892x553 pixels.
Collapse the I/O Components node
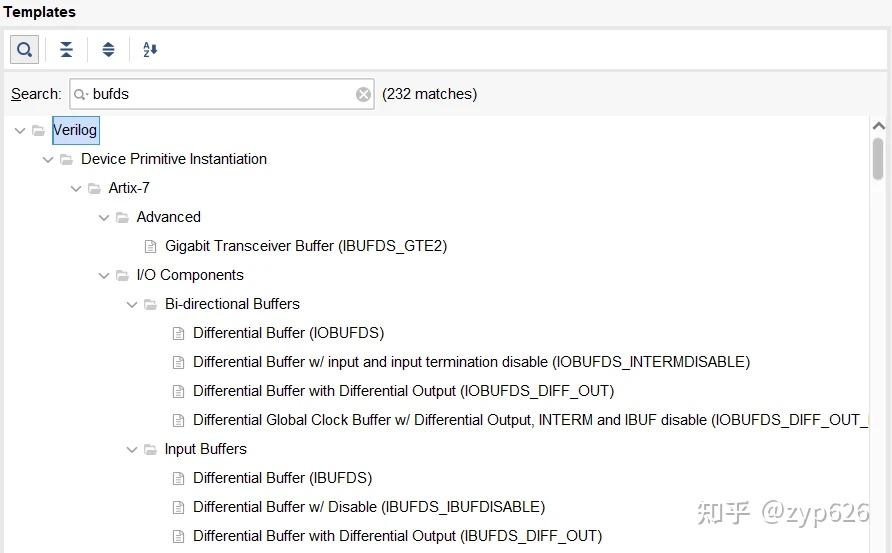point(104,275)
